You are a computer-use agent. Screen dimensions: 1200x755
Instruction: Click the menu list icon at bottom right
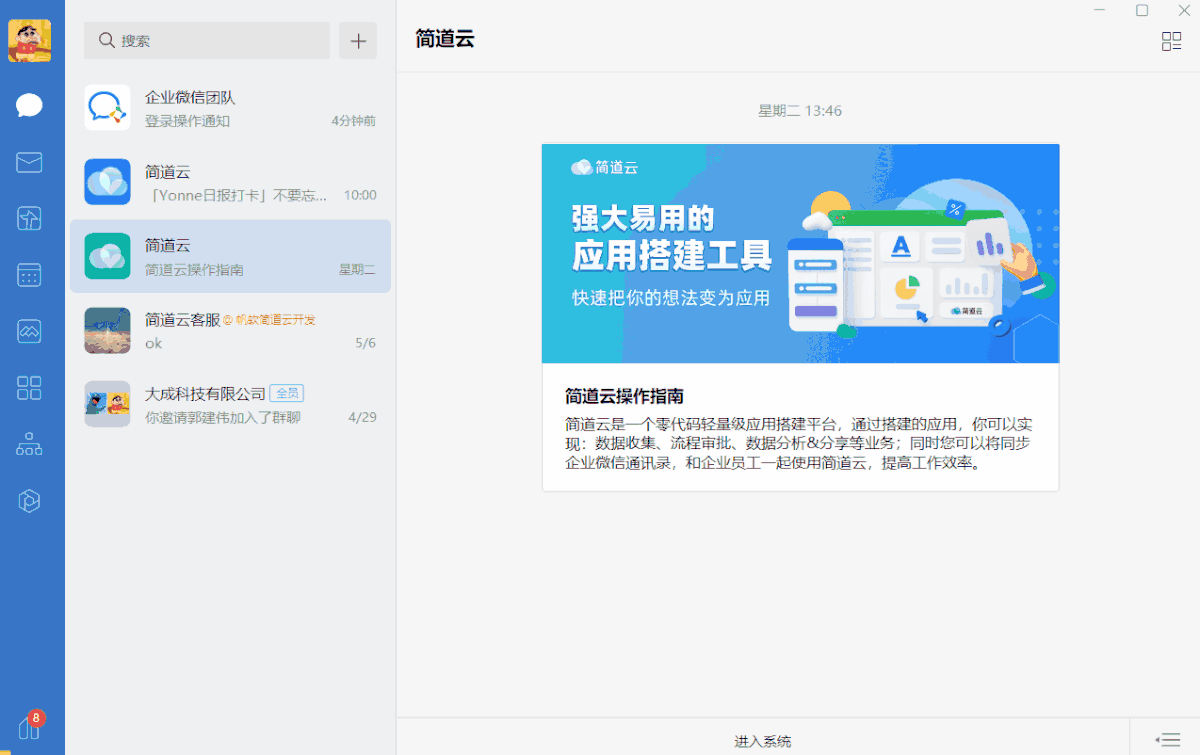1167,739
